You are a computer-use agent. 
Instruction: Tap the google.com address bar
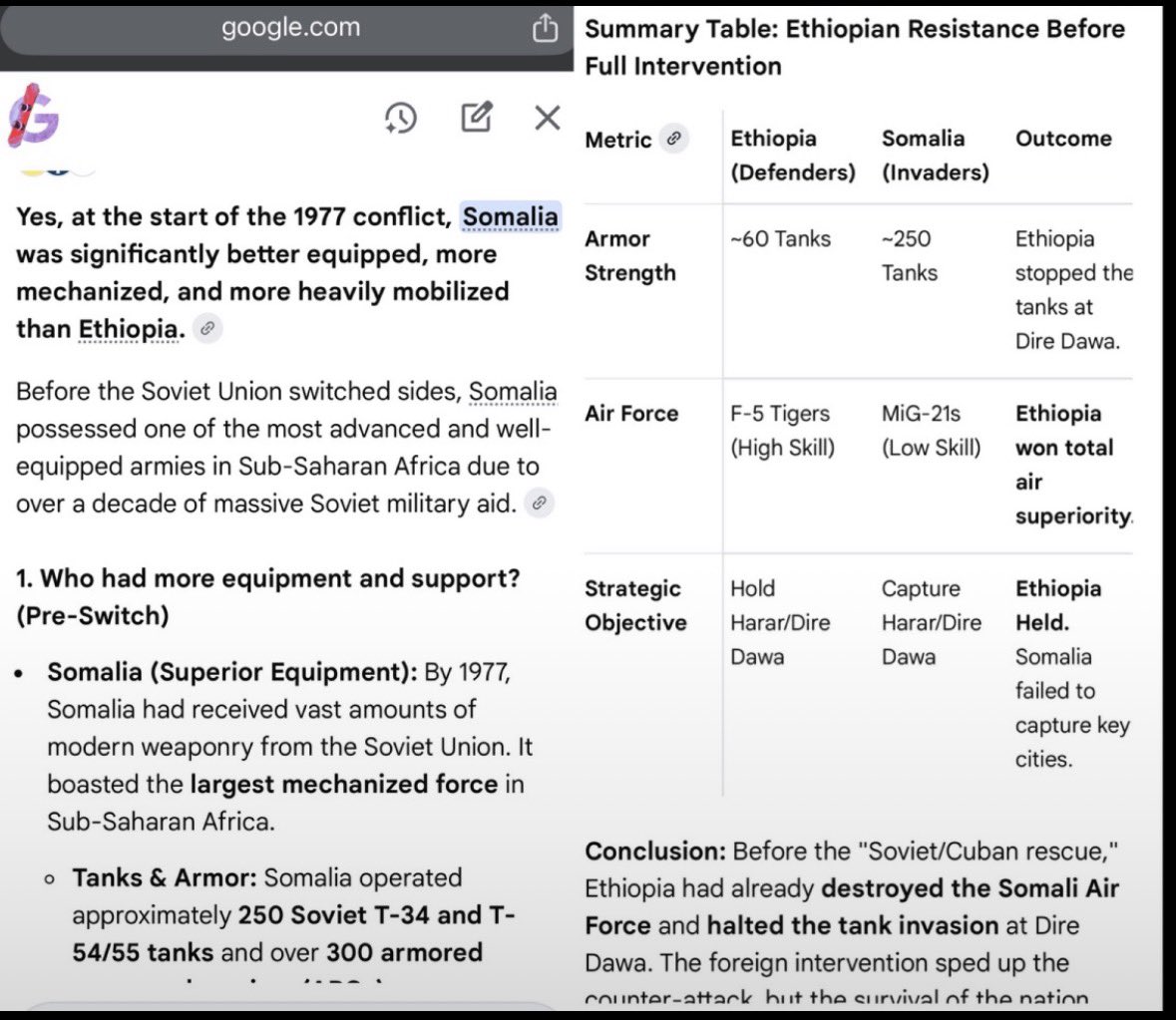(290, 28)
